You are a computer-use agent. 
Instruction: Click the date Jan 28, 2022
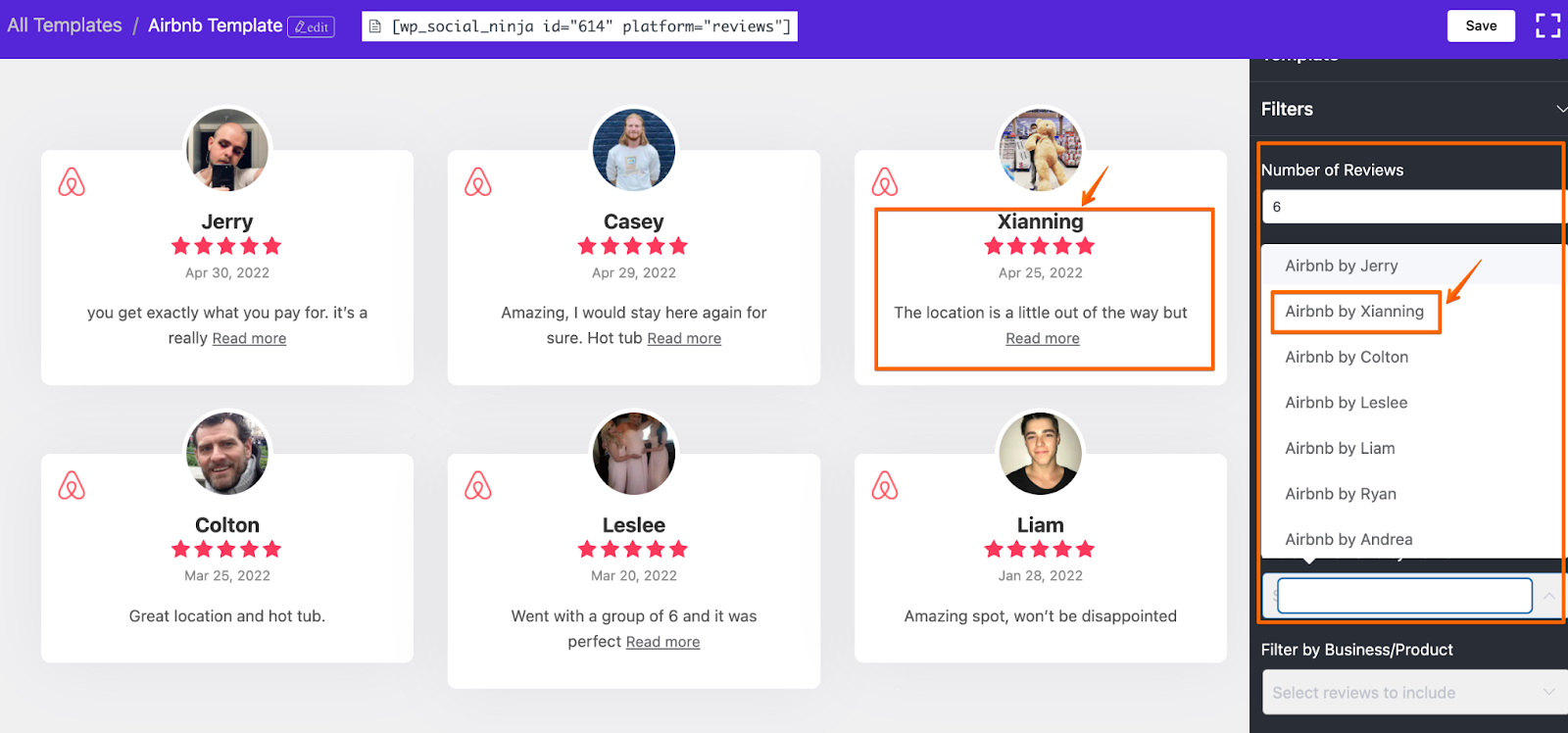[x=1041, y=576]
